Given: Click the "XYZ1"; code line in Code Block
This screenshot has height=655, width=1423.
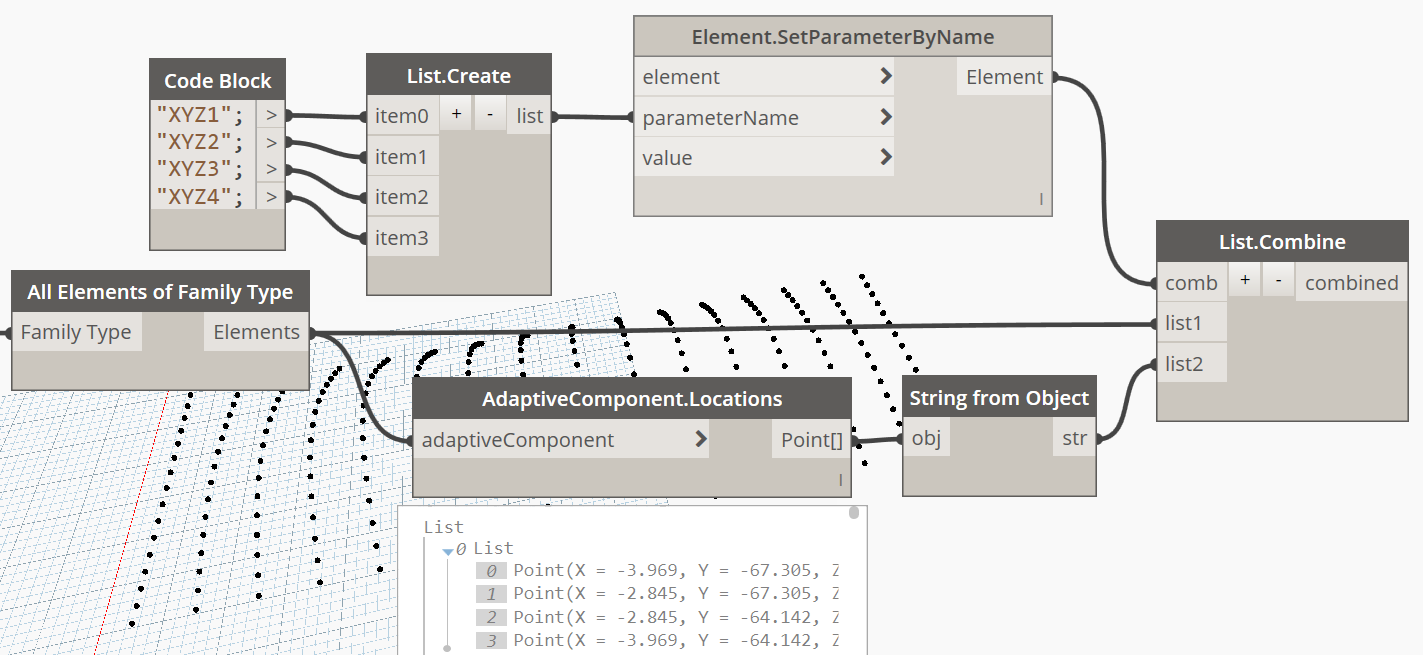Looking at the screenshot, I should click(200, 114).
